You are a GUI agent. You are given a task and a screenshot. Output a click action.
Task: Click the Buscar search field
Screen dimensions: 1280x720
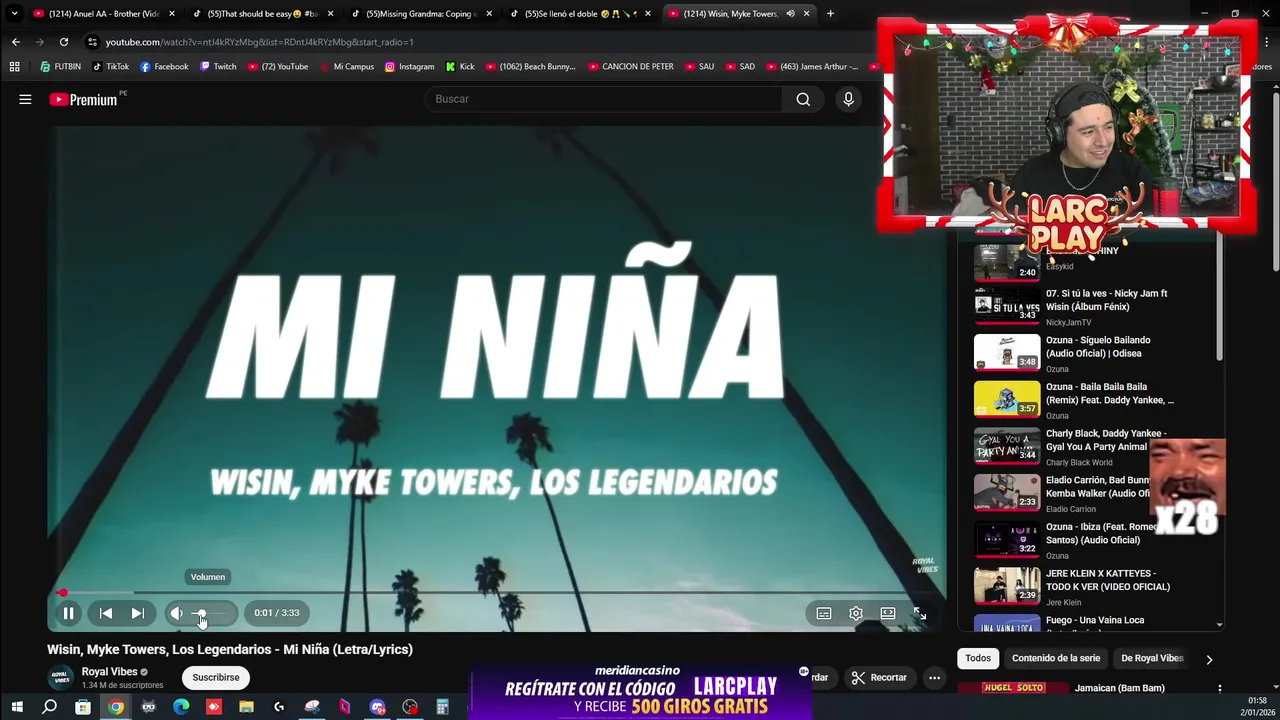[x=604, y=99]
